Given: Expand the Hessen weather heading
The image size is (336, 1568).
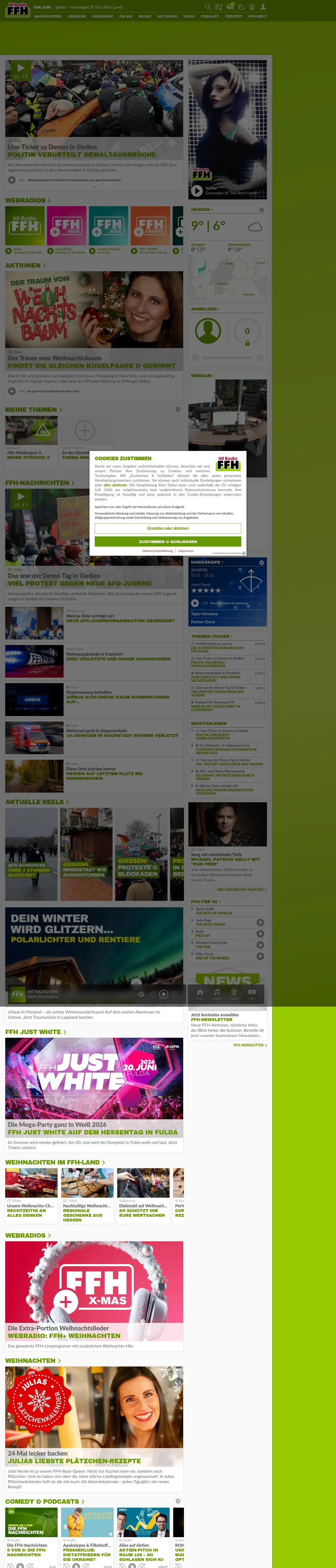Looking at the screenshot, I should coord(202,209).
